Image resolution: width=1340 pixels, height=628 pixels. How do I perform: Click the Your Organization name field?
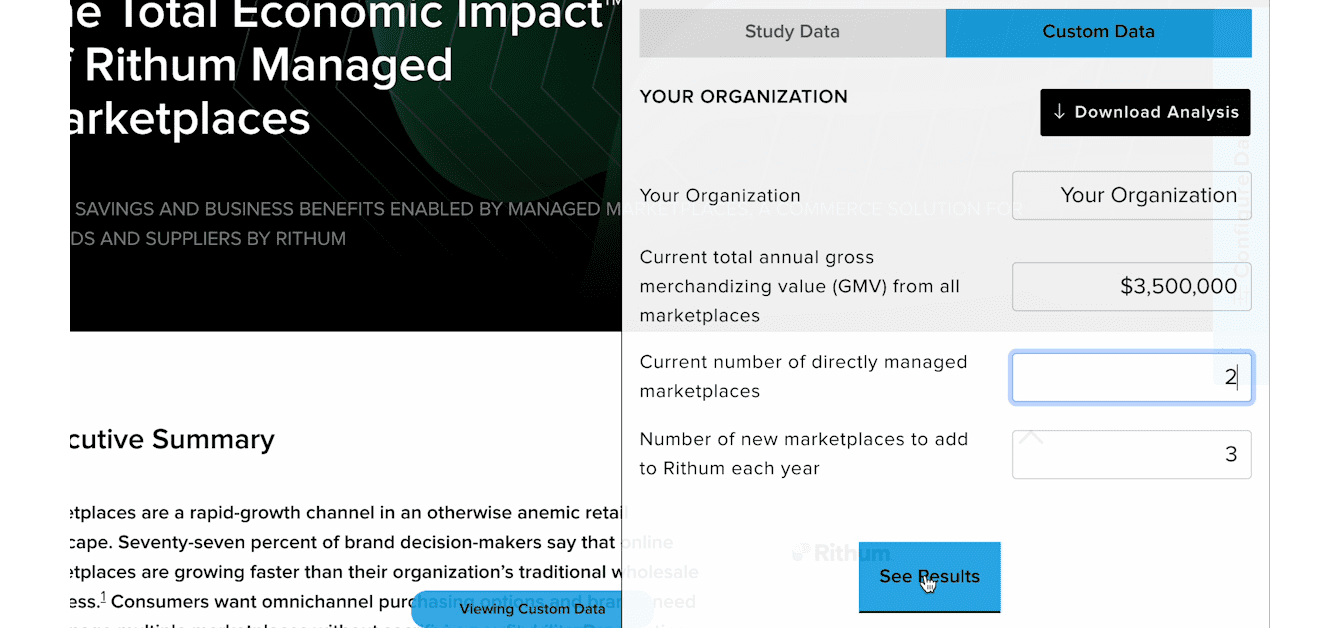1131,195
